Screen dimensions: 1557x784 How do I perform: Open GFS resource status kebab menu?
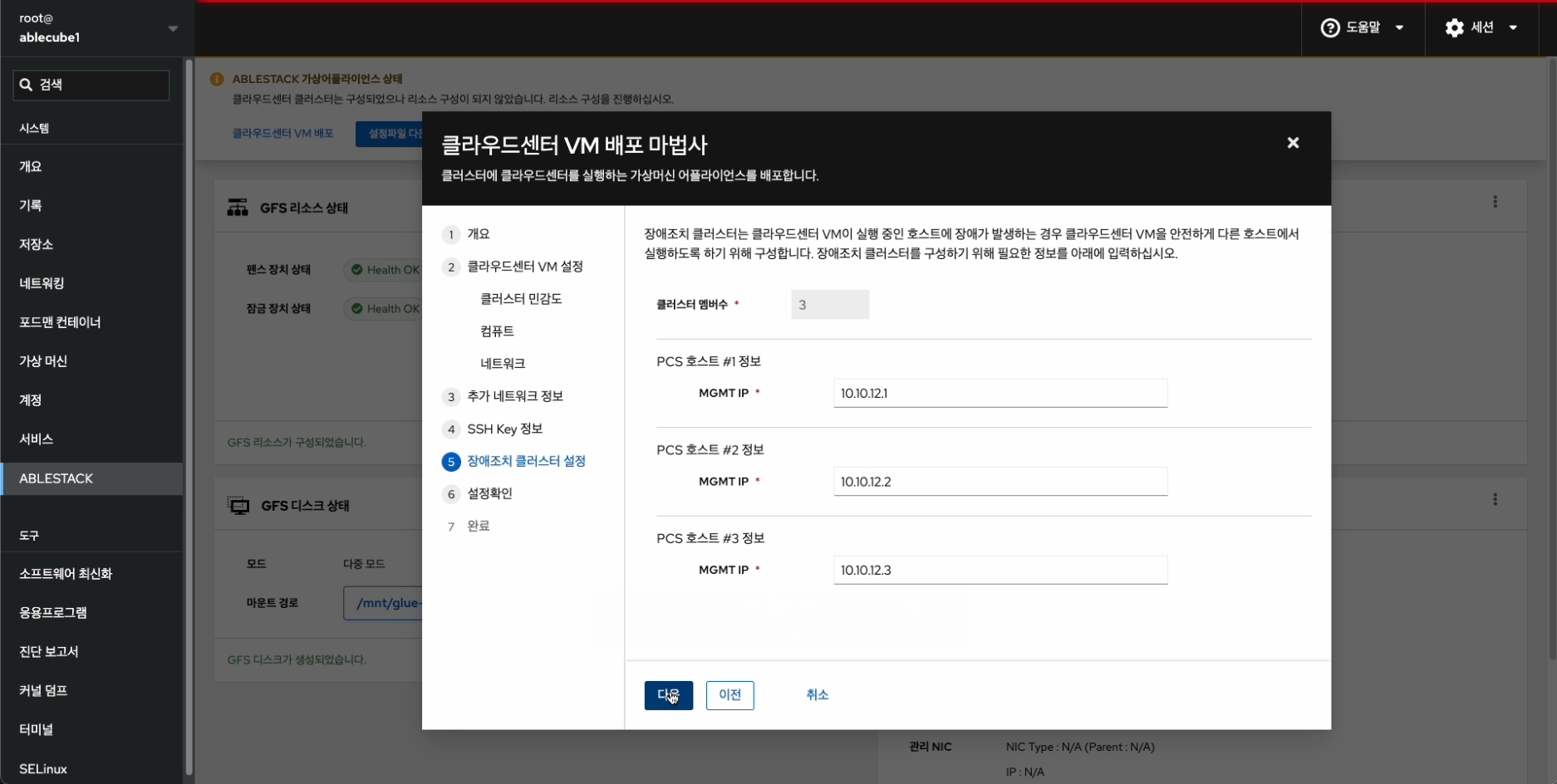tap(1495, 202)
